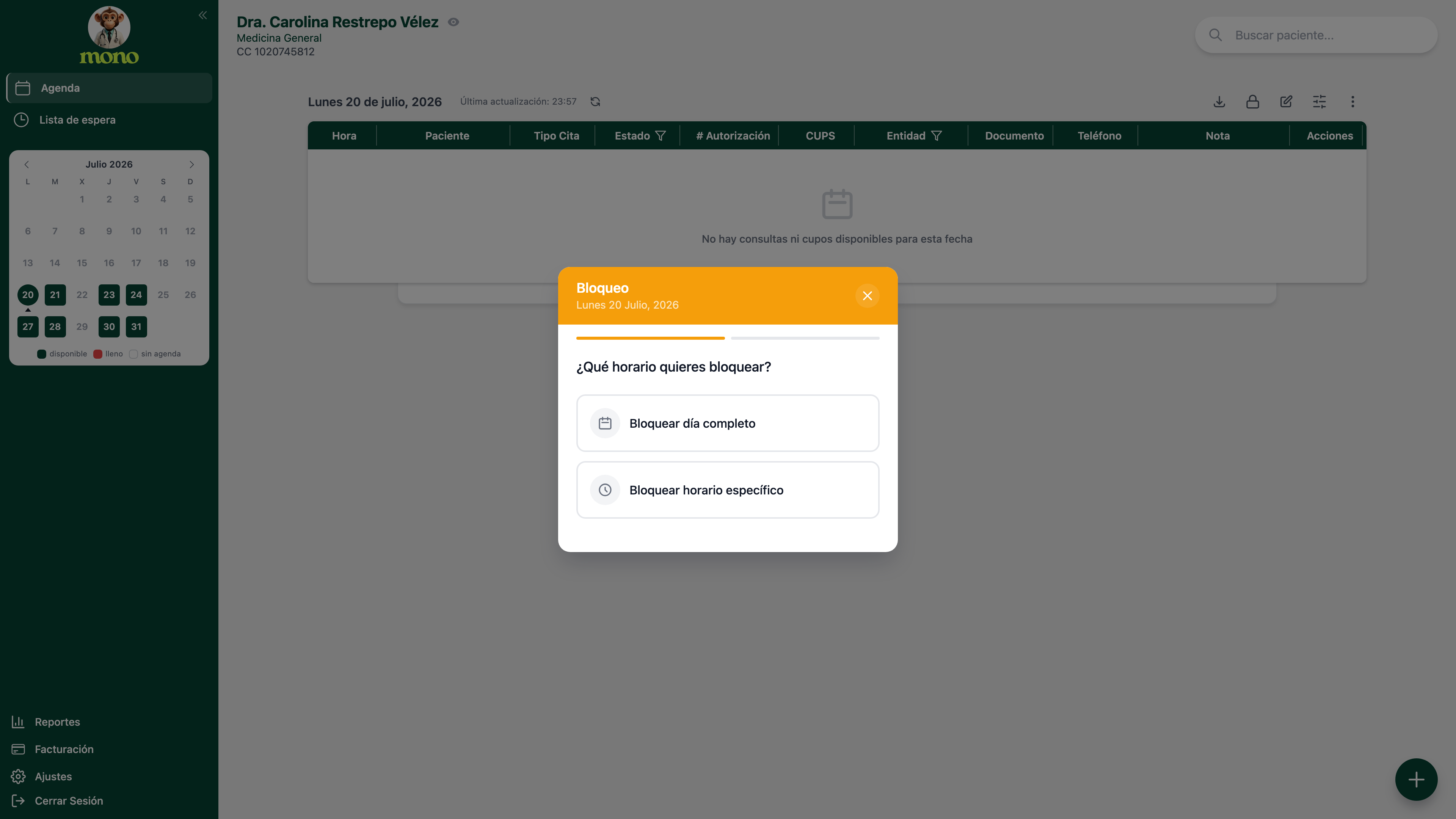Open the three-dot more options menu
Viewport: 1456px width, 819px height.
[1352, 102]
